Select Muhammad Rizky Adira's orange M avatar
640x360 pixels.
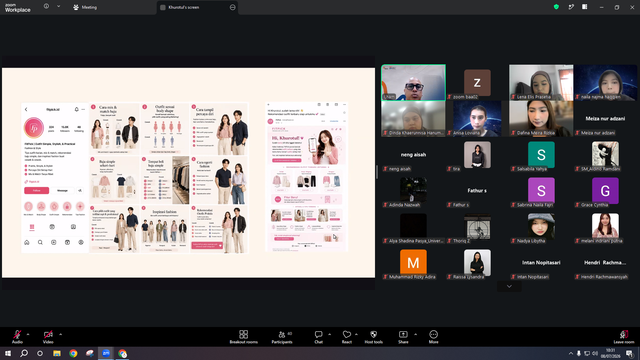pyautogui.click(x=413, y=262)
